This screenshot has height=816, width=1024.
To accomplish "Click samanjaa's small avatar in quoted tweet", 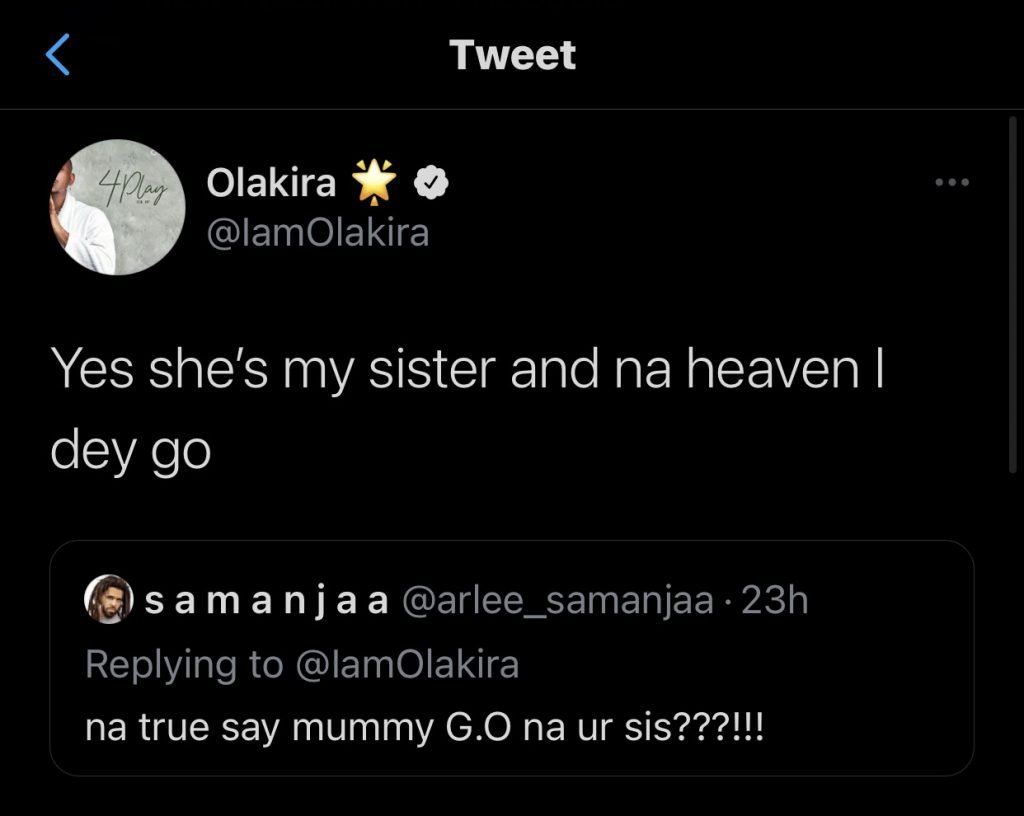I will pos(105,601).
